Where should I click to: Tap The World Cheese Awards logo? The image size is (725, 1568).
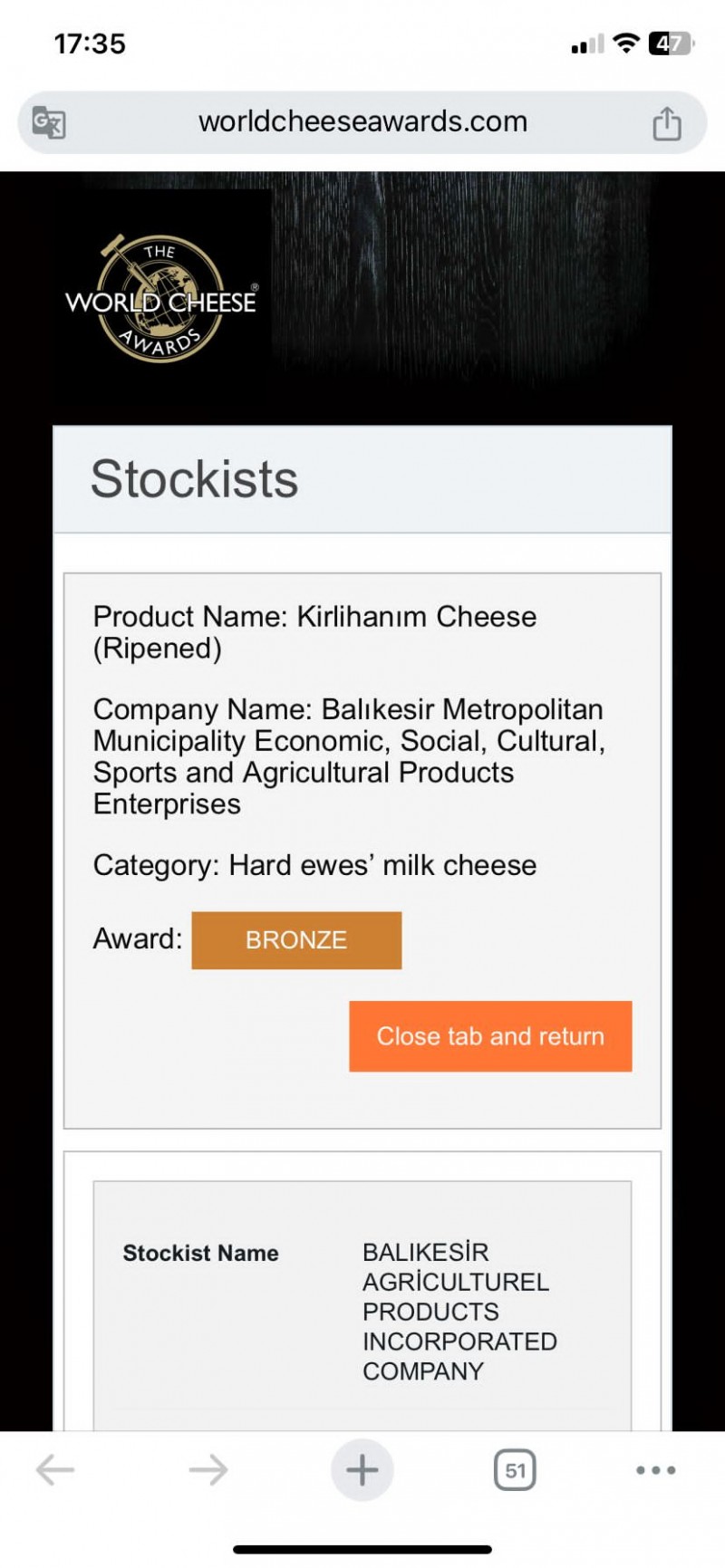tap(161, 299)
